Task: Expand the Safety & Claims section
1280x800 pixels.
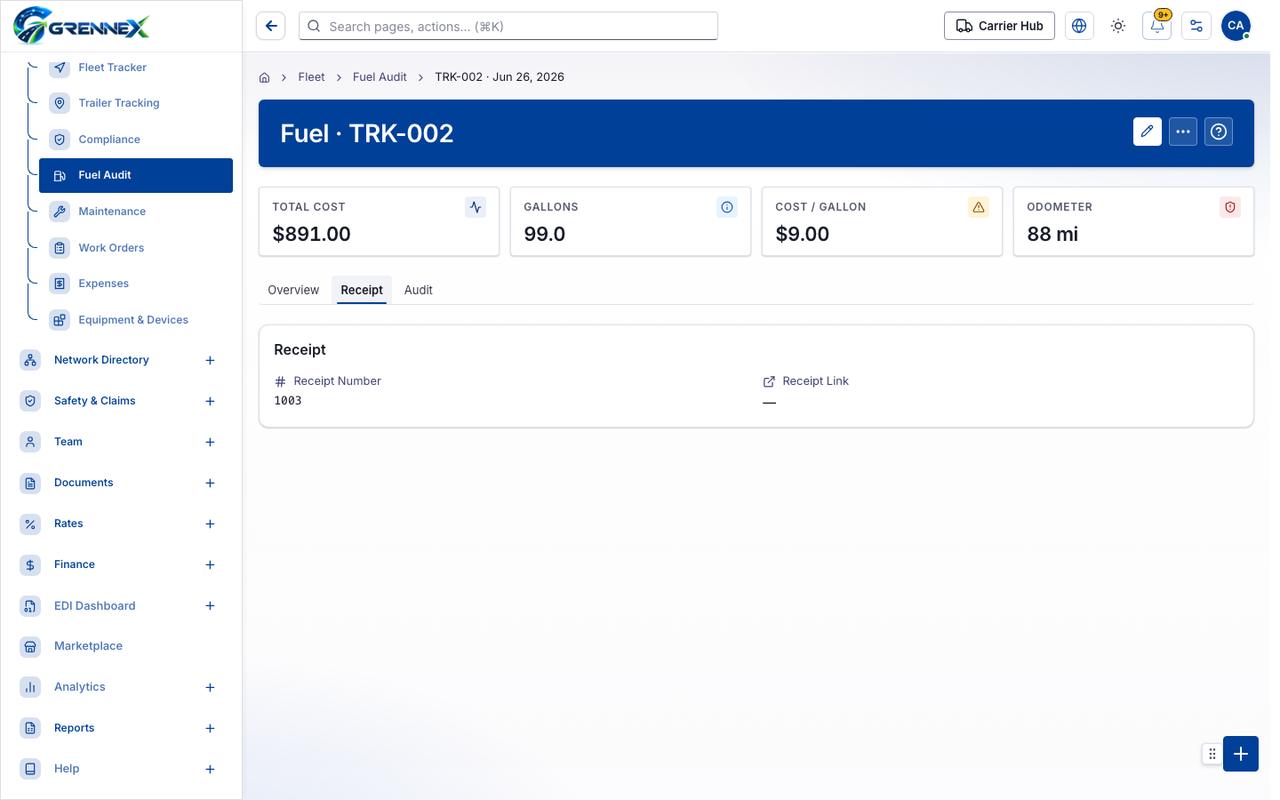Action: coord(210,401)
